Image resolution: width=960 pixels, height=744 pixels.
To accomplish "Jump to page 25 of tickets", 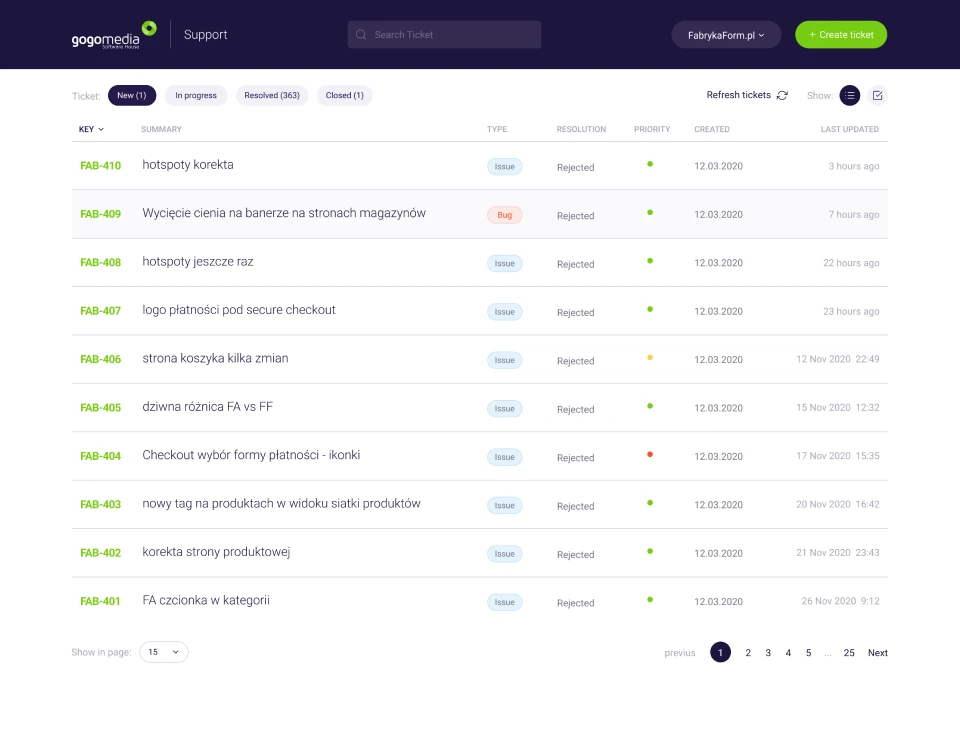I will [849, 653].
